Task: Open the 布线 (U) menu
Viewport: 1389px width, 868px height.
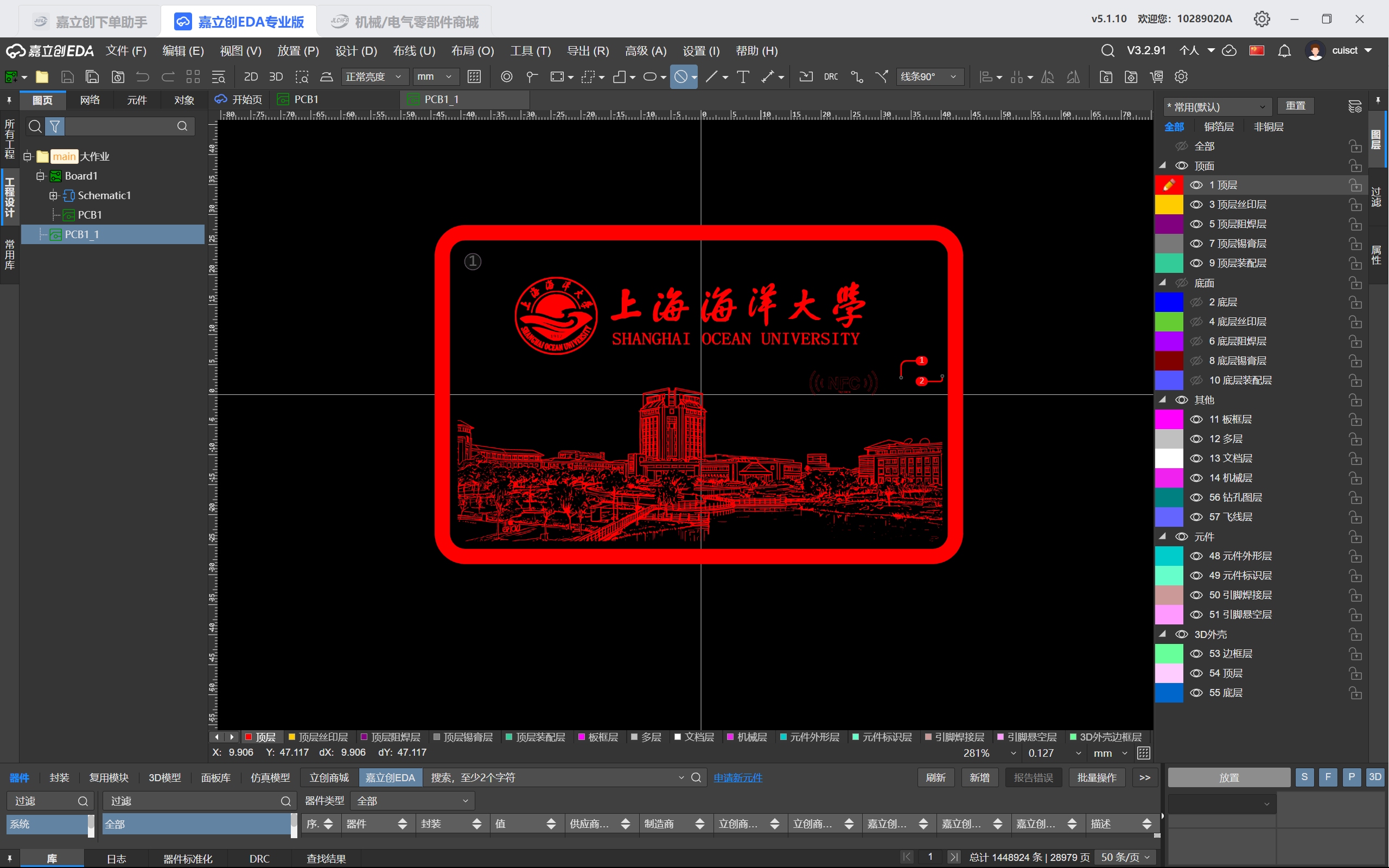Action: (x=414, y=51)
